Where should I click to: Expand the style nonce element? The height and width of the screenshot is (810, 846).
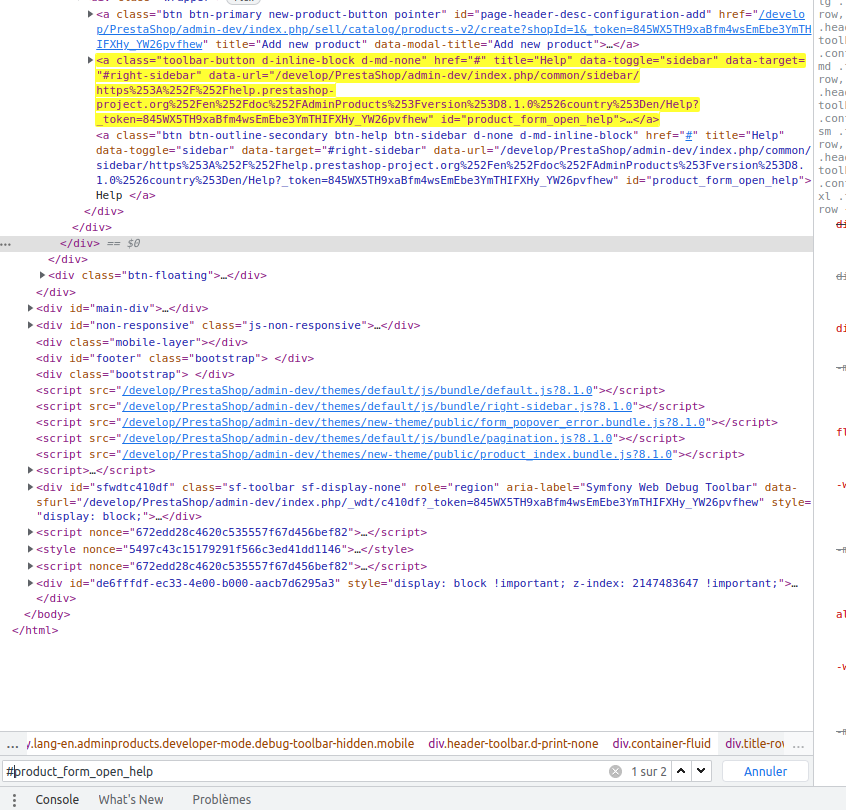[30, 549]
